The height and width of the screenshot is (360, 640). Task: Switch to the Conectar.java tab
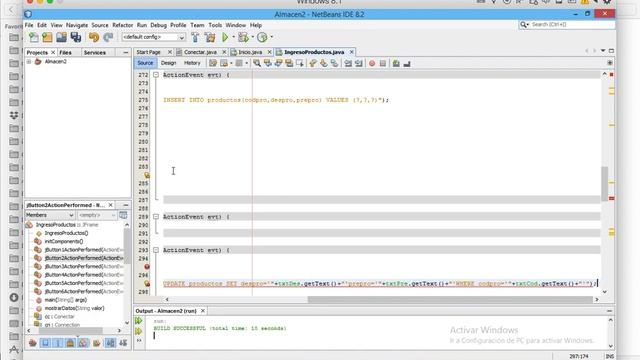(x=200, y=52)
